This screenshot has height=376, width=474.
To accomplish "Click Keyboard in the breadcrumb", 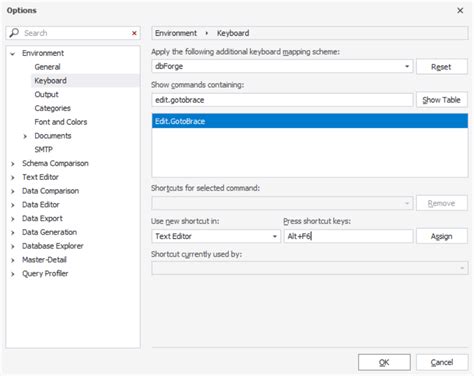I will (233, 33).
